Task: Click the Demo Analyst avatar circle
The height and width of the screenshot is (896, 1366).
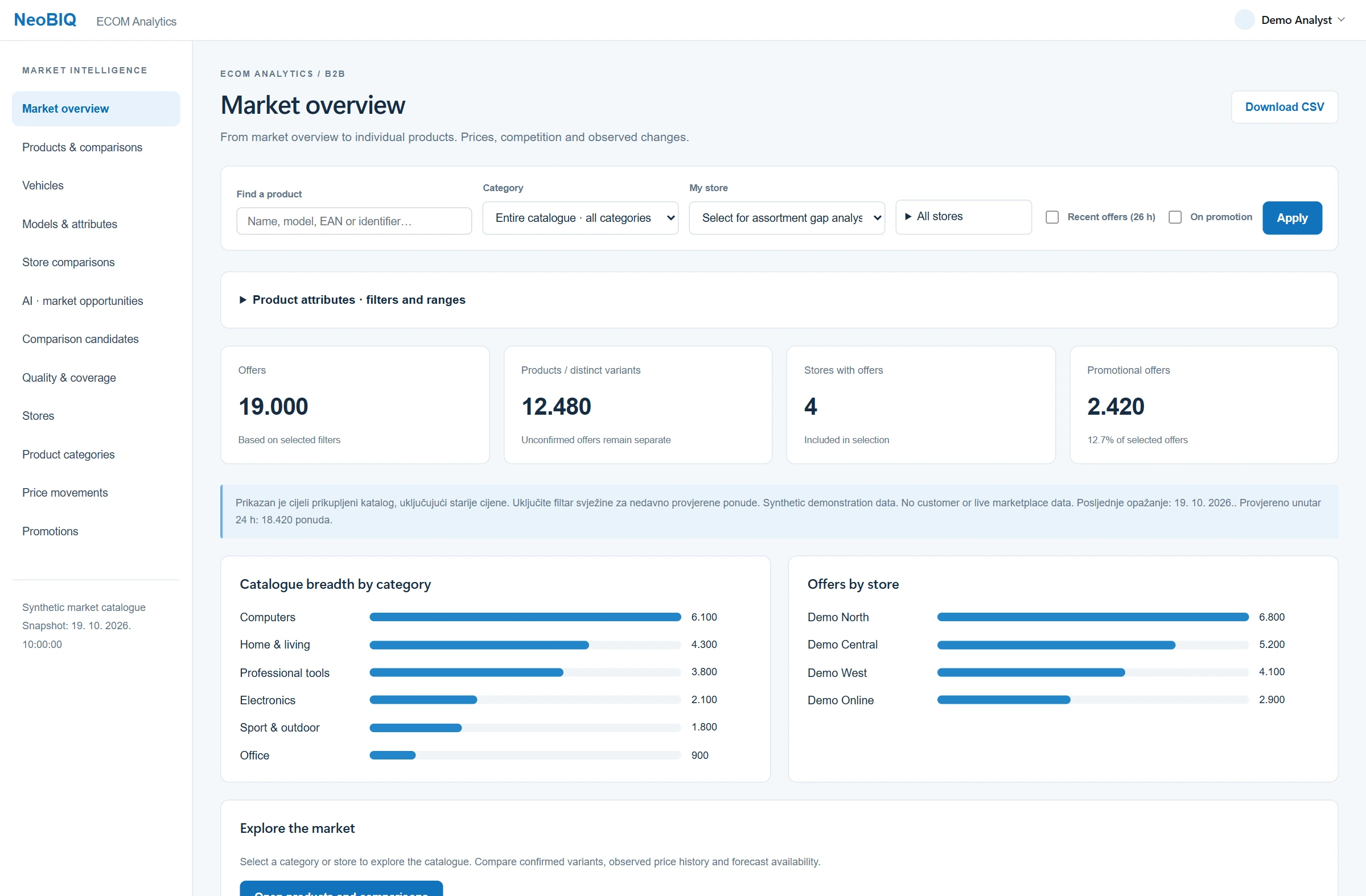Action: coord(1244,19)
